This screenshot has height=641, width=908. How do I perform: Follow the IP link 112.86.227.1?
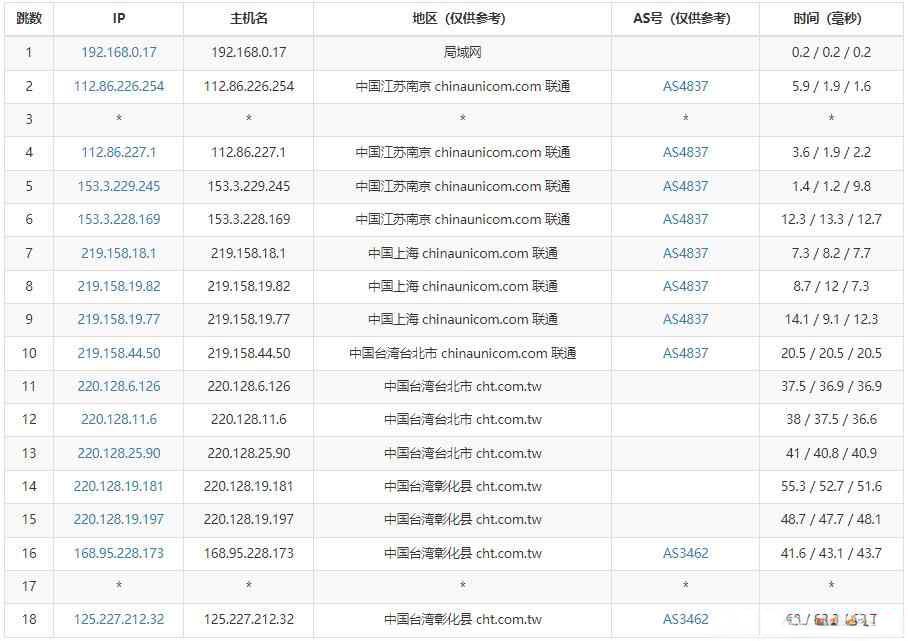coord(119,152)
